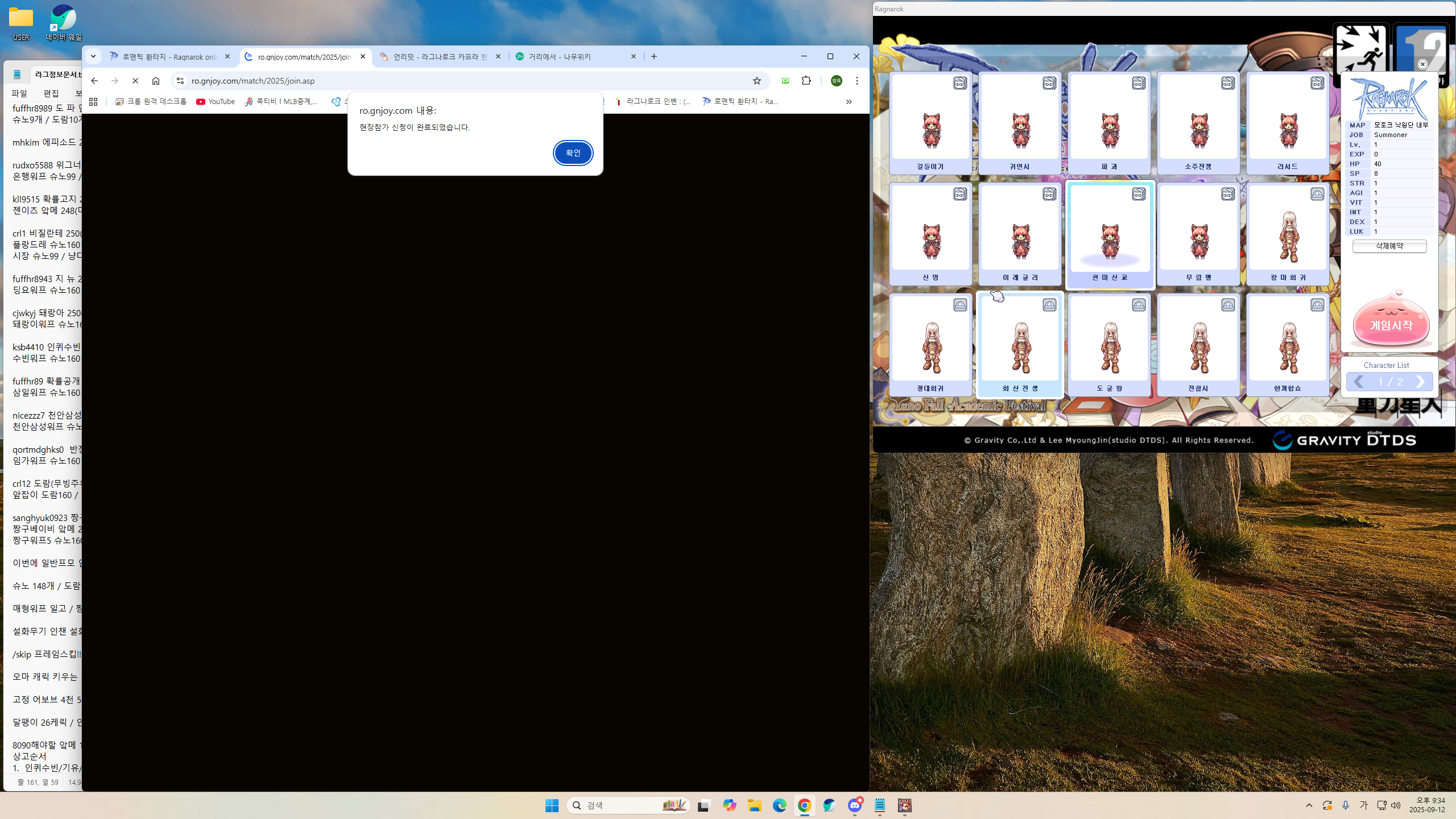This screenshot has width=1456, height=819.
Task: Select character 귀연시 card
Action: point(1020,123)
